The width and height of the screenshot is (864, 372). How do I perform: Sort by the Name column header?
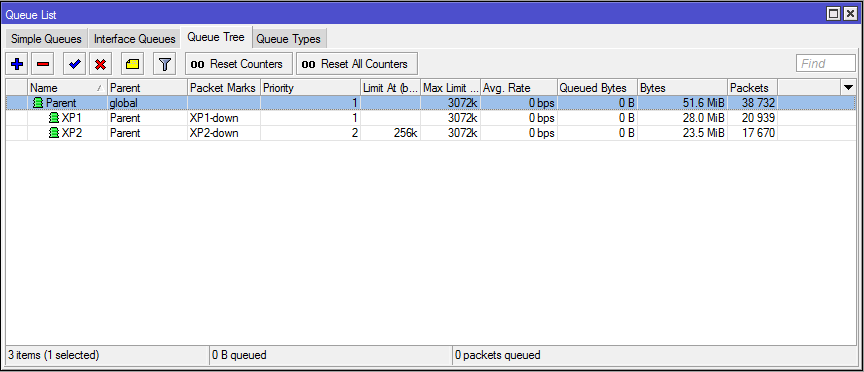point(67,88)
